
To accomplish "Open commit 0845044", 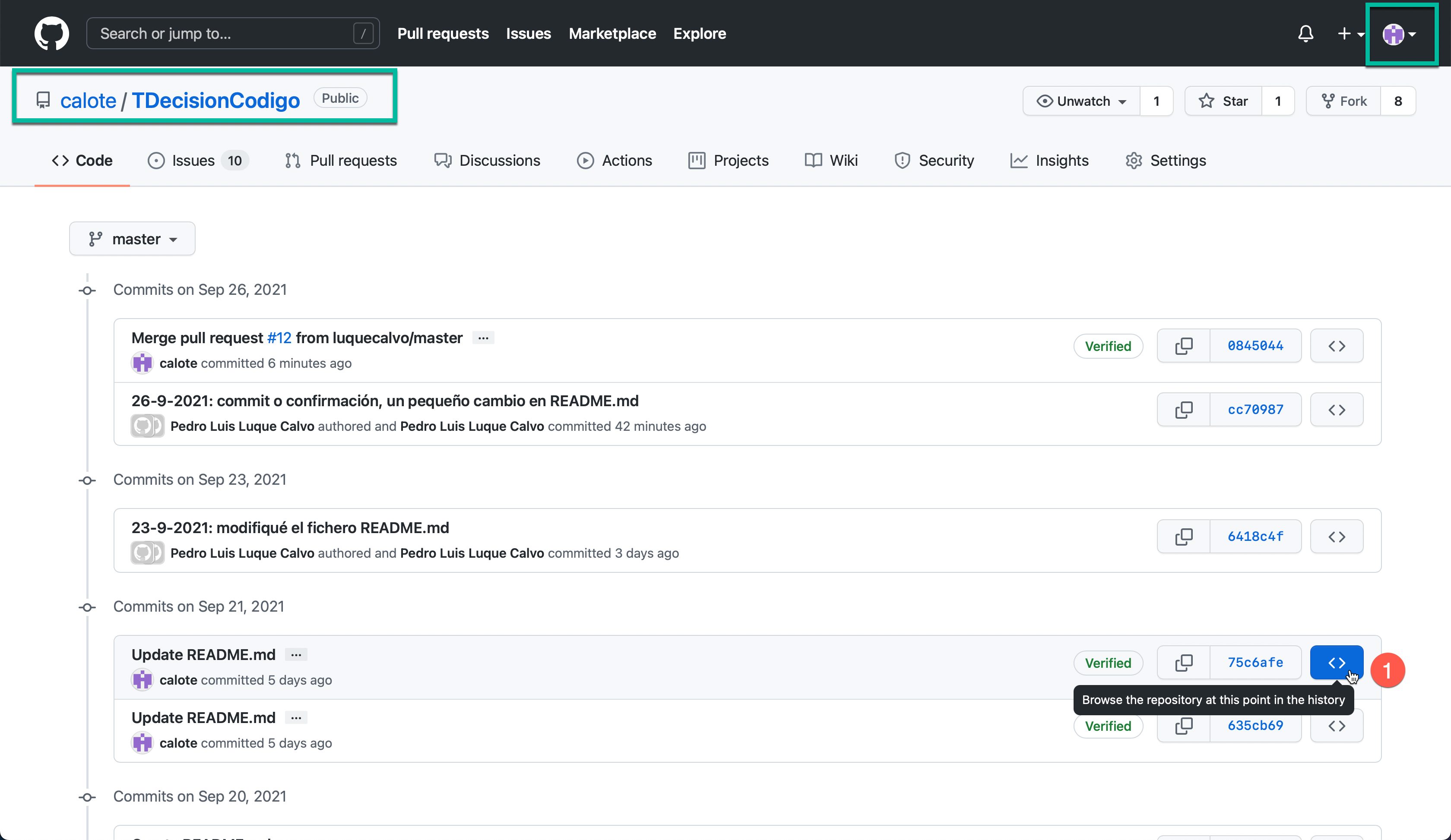I will point(1255,346).
